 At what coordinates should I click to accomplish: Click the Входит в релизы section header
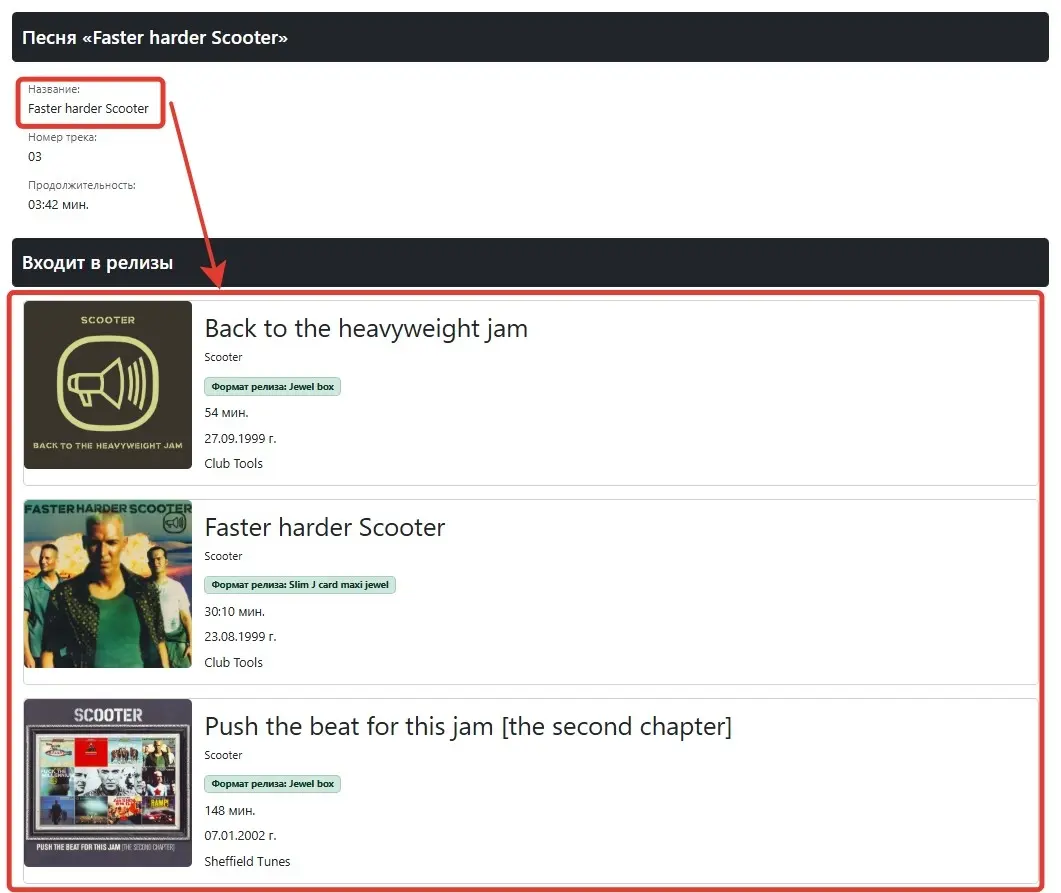[x=530, y=262]
